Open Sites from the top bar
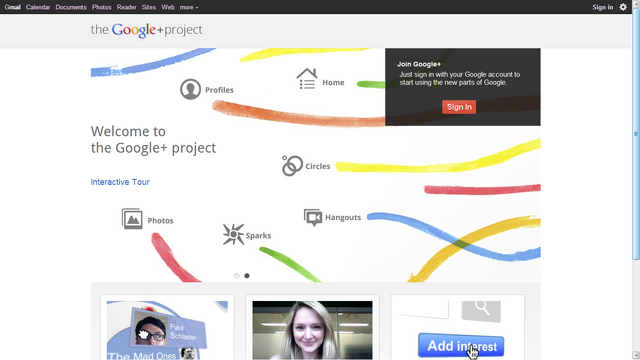This screenshot has width=640, height=360. (x=149, y=7)
